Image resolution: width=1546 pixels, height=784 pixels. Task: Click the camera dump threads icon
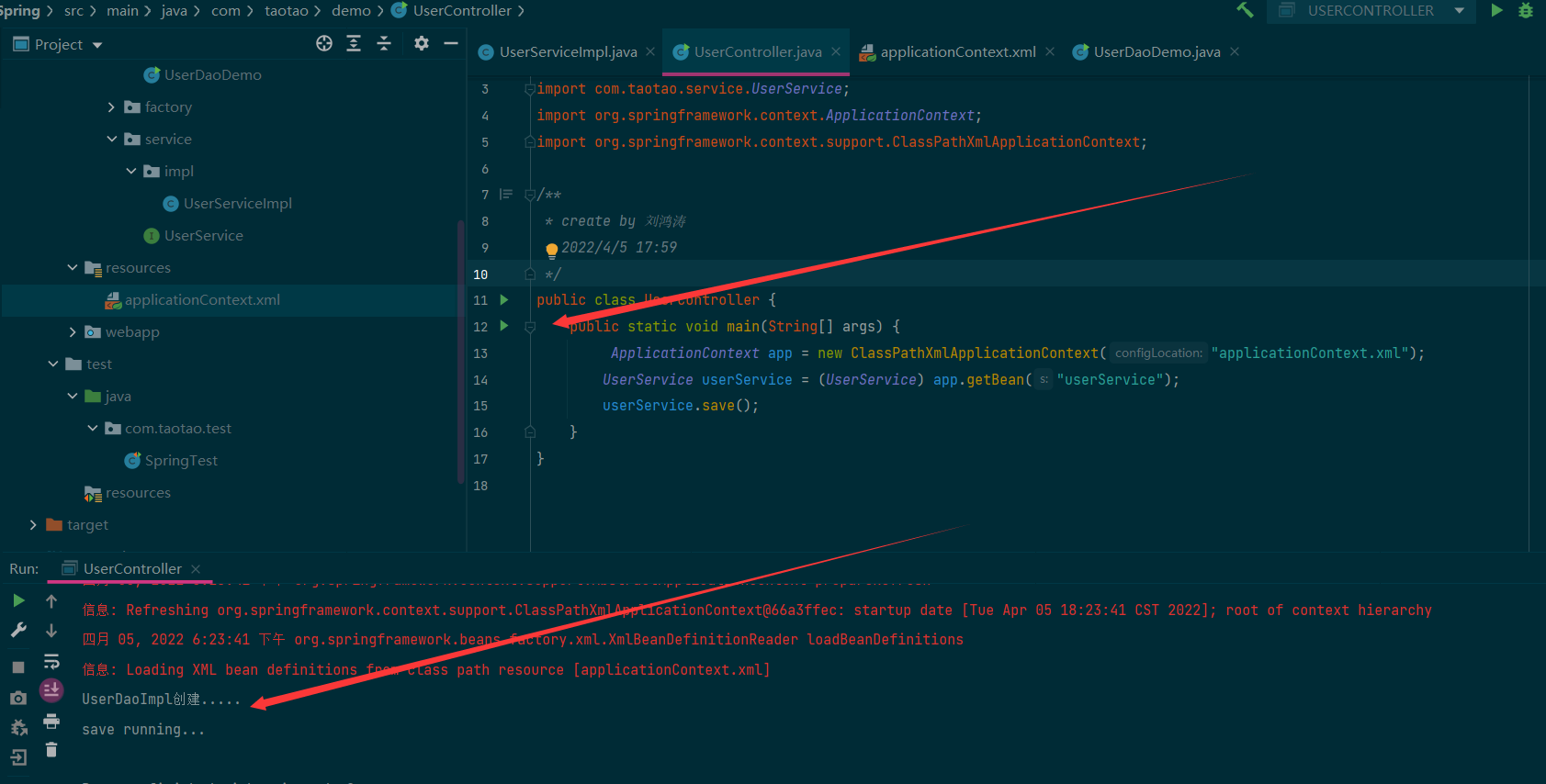pos(18,699)
